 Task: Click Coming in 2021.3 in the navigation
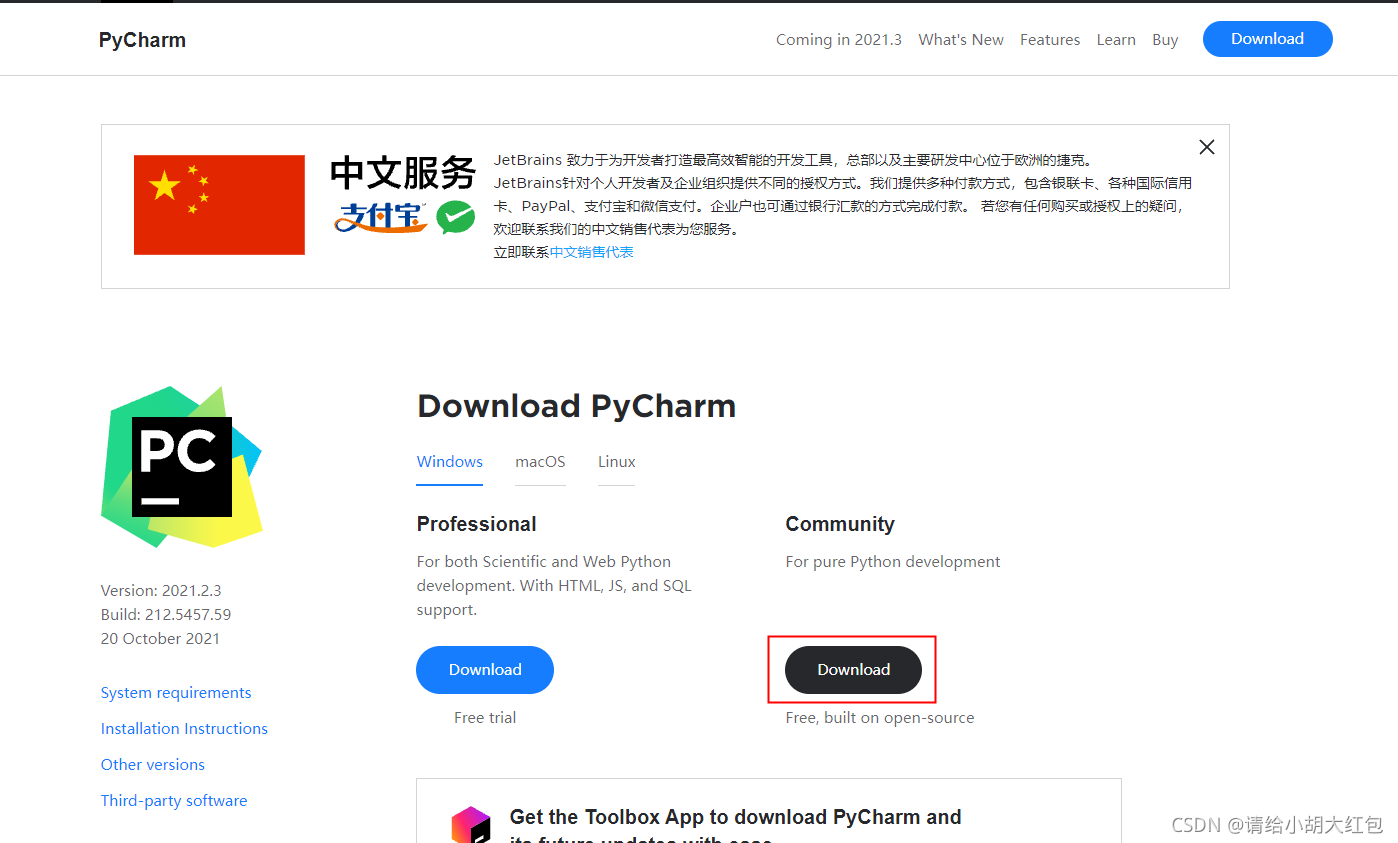point(838,39)
